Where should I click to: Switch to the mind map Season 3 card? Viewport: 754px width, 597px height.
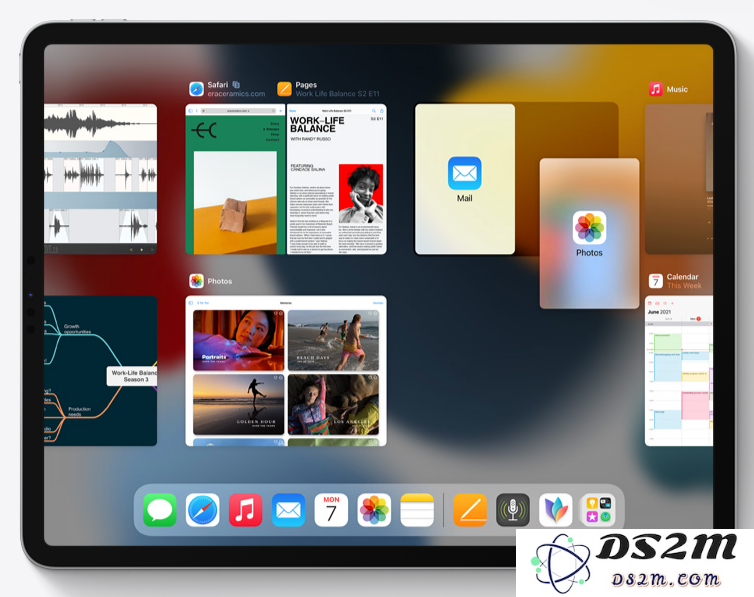point(100,371)
